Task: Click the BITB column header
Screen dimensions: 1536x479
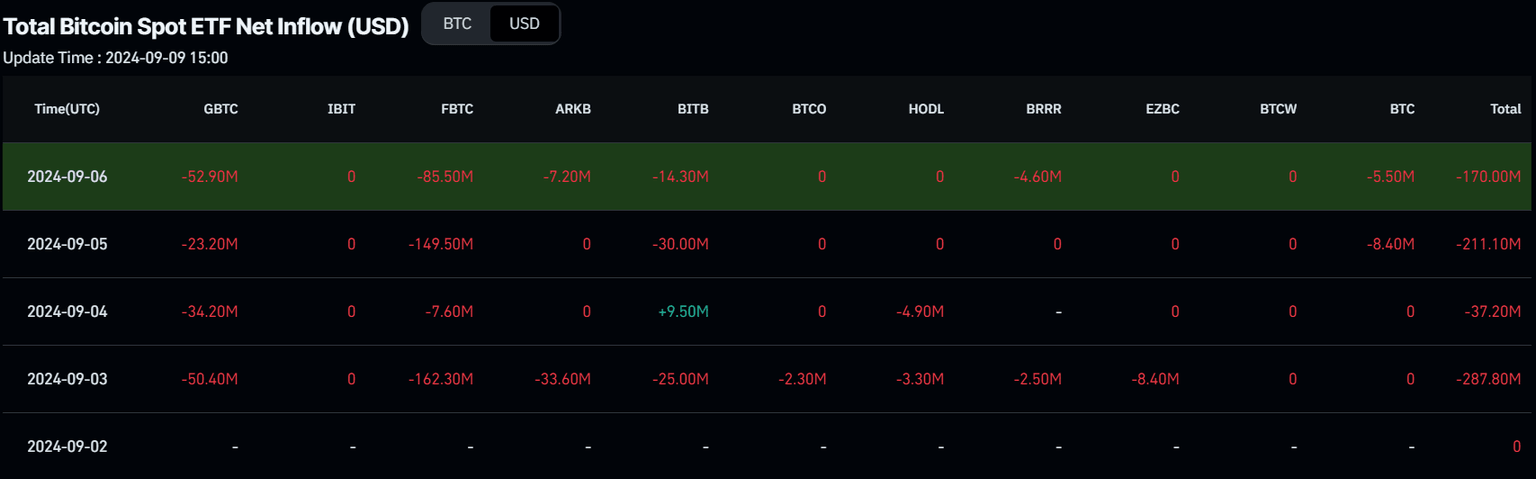Action: point(692,109)
